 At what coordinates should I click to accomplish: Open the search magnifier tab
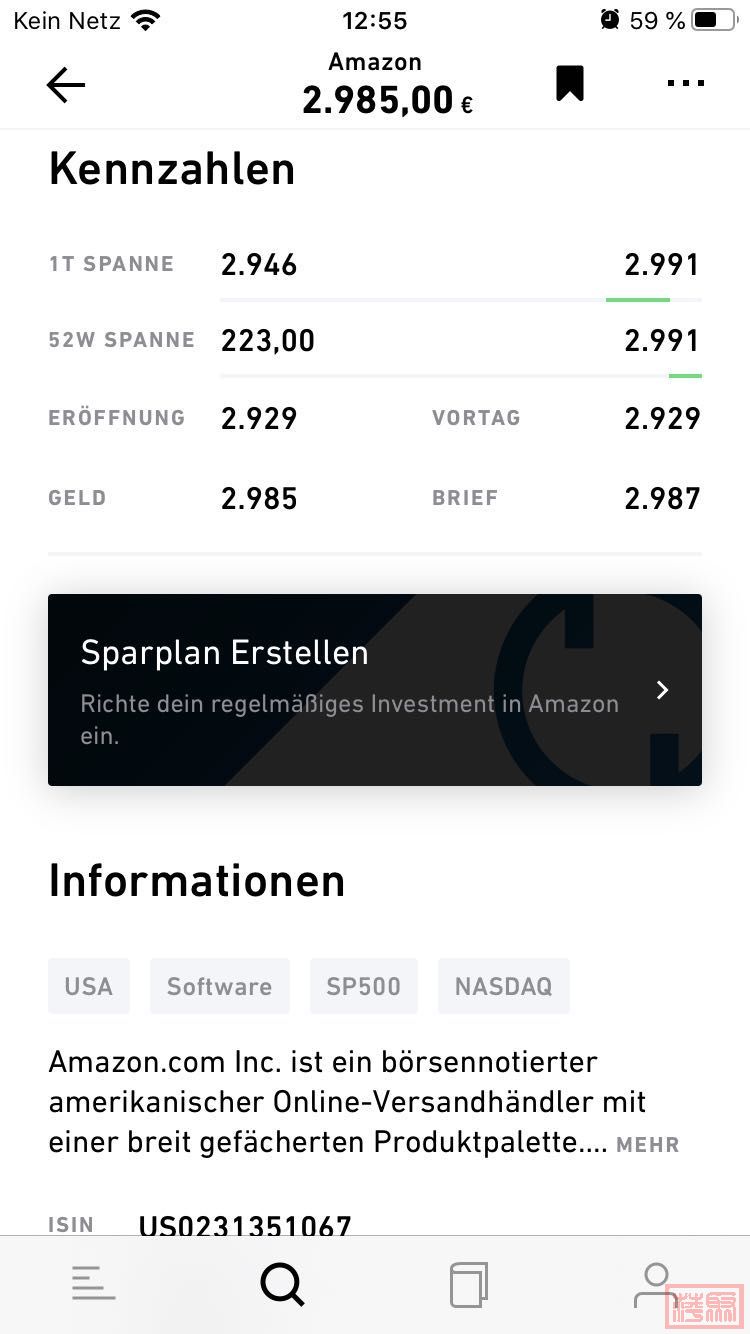(282, 1284)
